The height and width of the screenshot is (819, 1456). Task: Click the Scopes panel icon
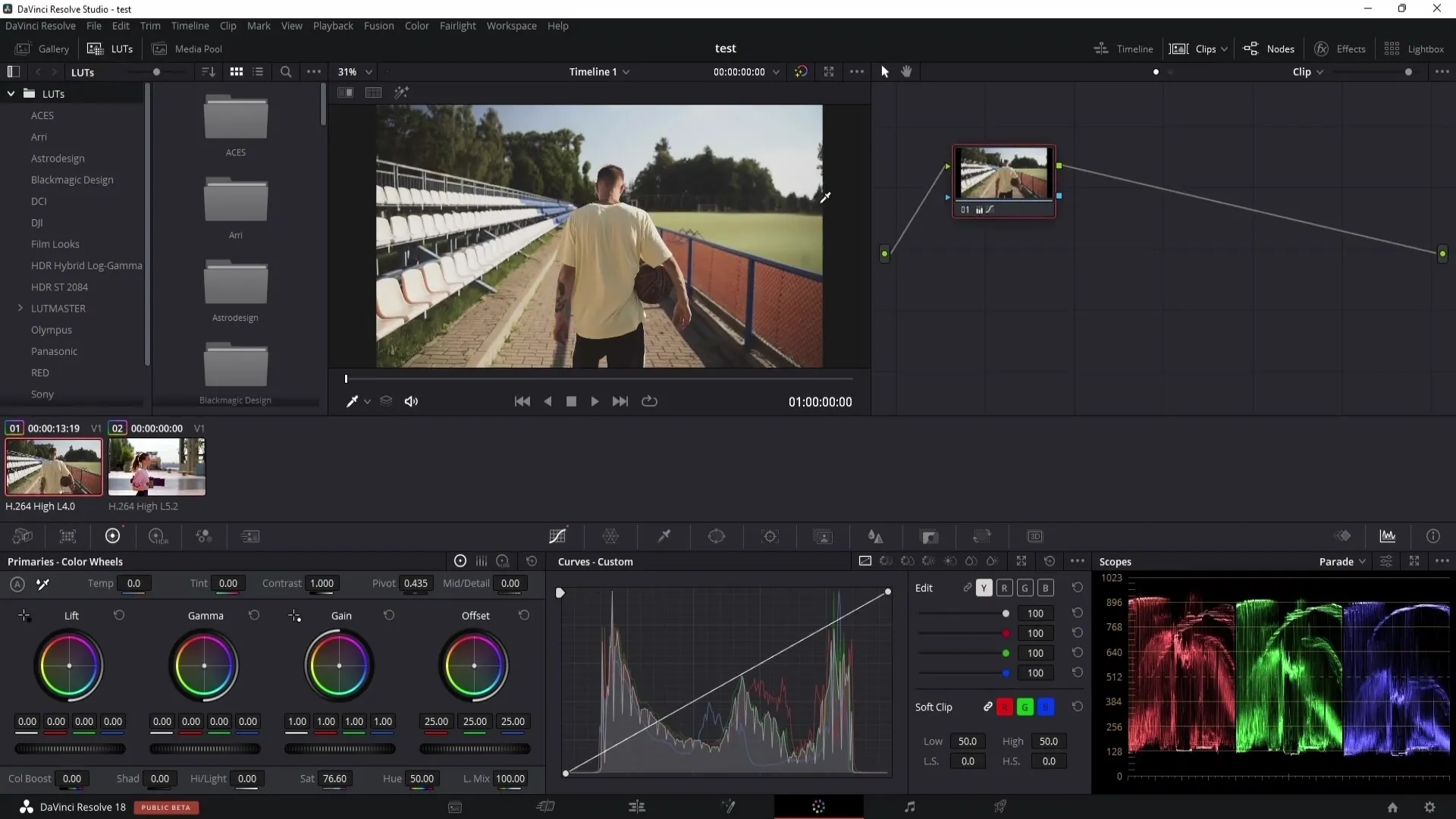coord(1388,536)
